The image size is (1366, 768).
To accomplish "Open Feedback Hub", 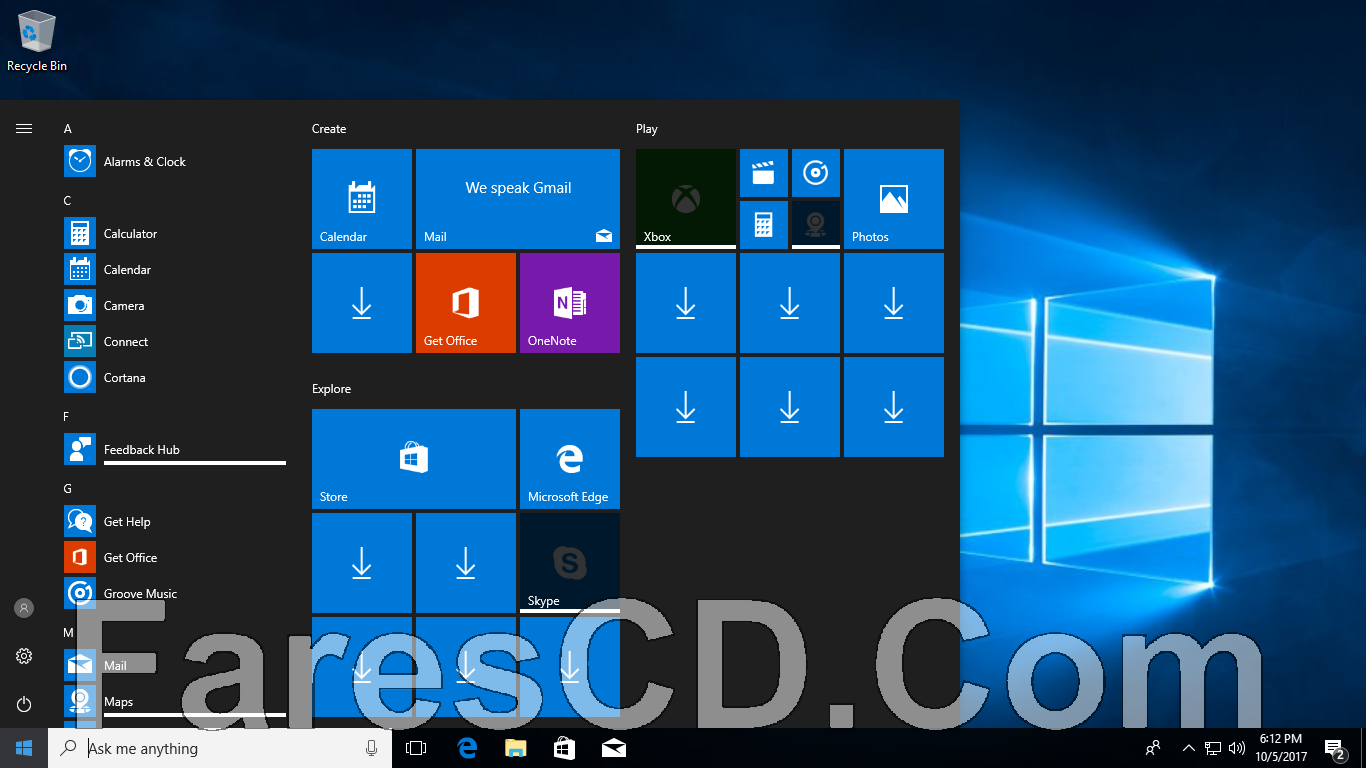I will point(175,450).
